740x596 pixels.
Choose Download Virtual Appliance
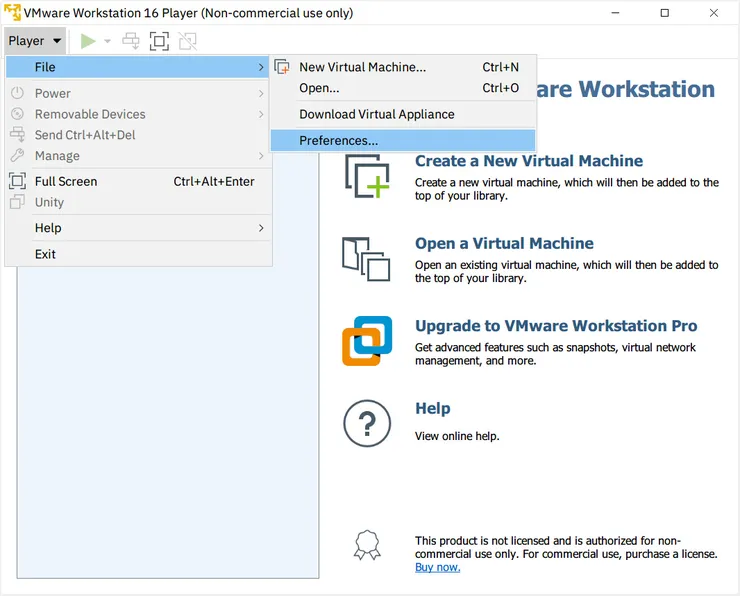(x=403, y=114)
